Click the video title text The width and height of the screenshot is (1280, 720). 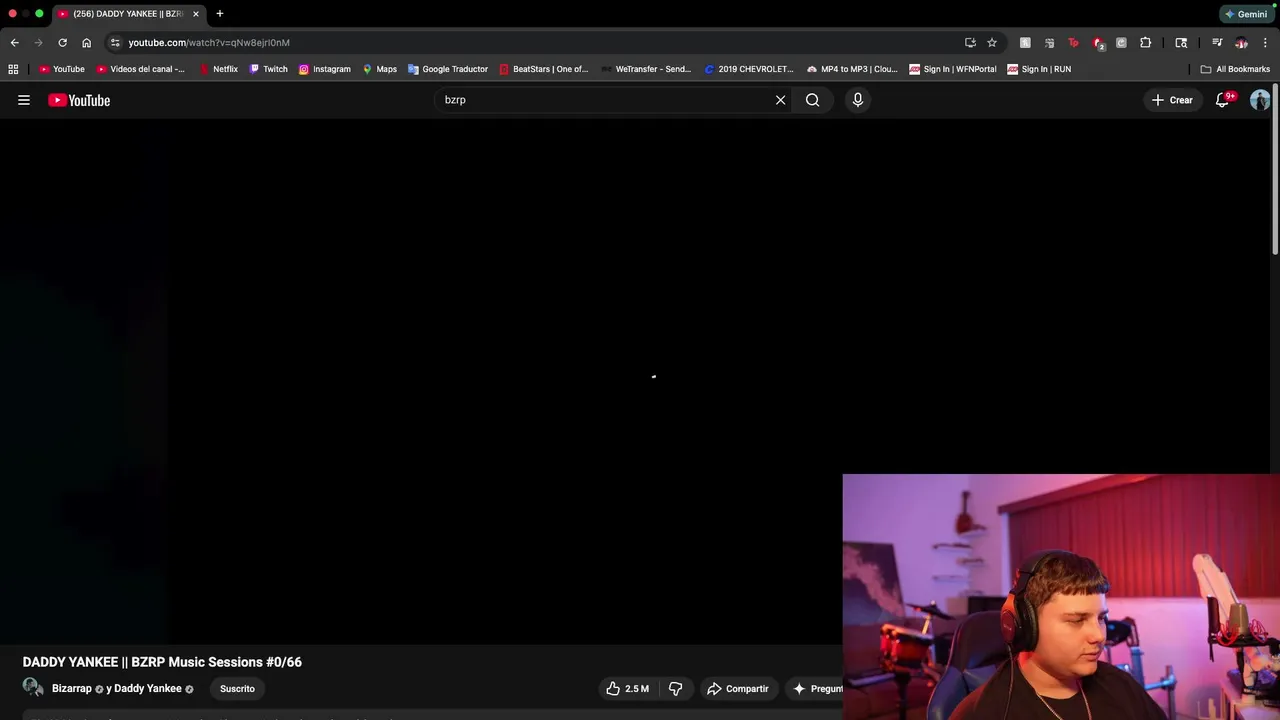(162, 662)
